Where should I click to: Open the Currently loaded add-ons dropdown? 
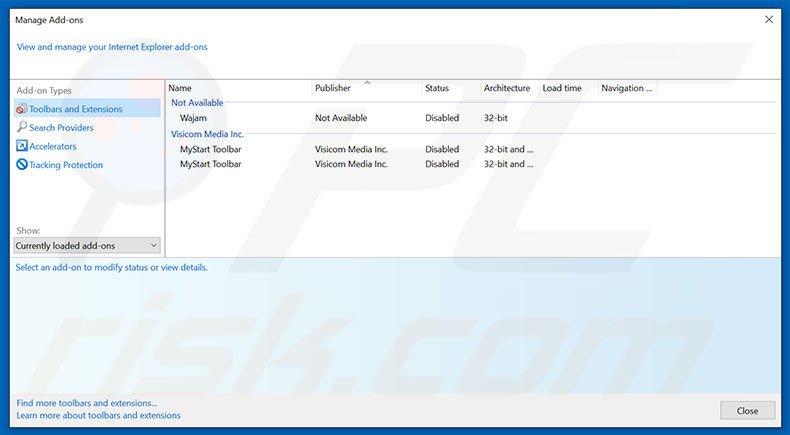87,245
